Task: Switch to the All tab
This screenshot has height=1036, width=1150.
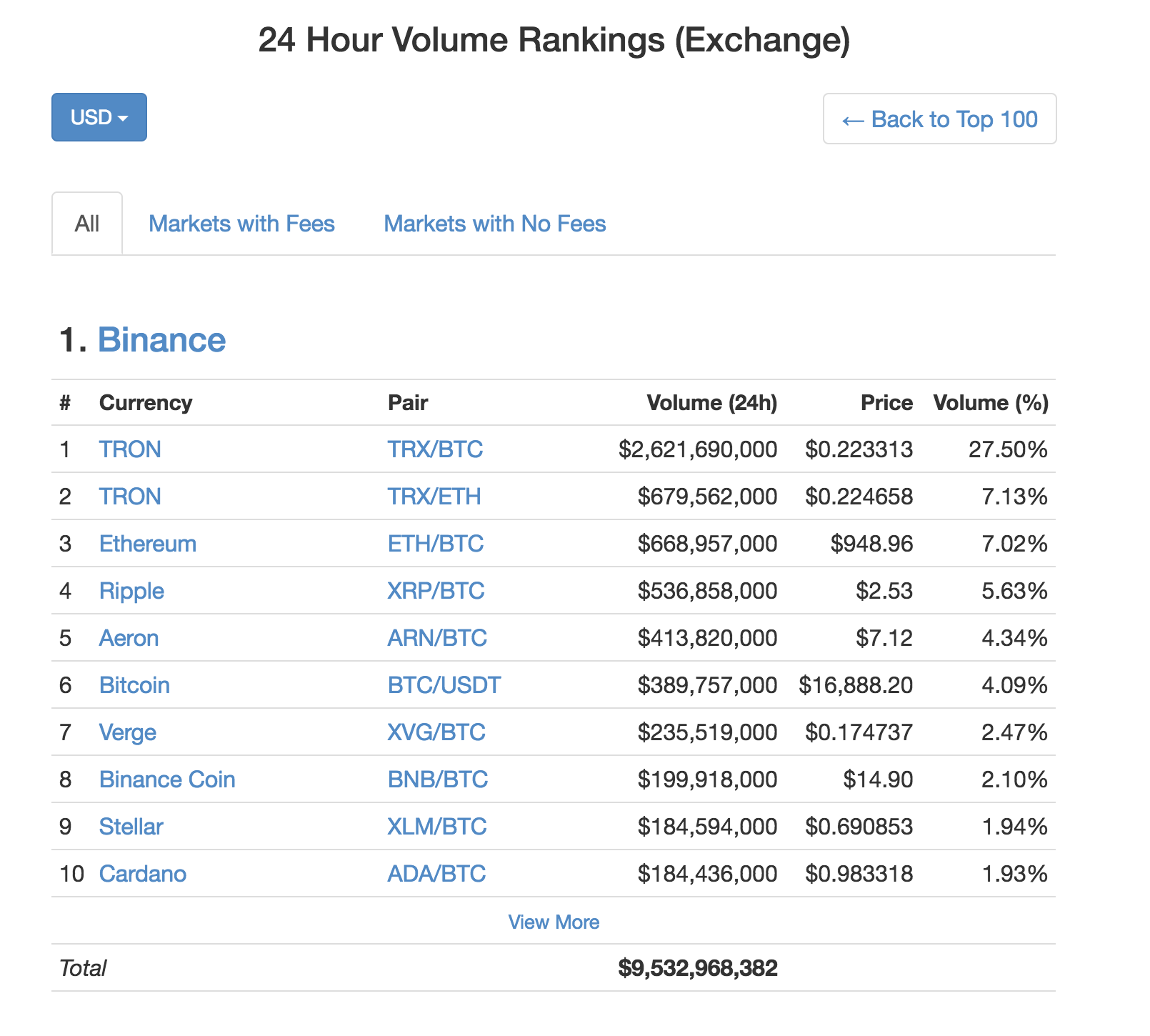Action: (x=86, y=223)
